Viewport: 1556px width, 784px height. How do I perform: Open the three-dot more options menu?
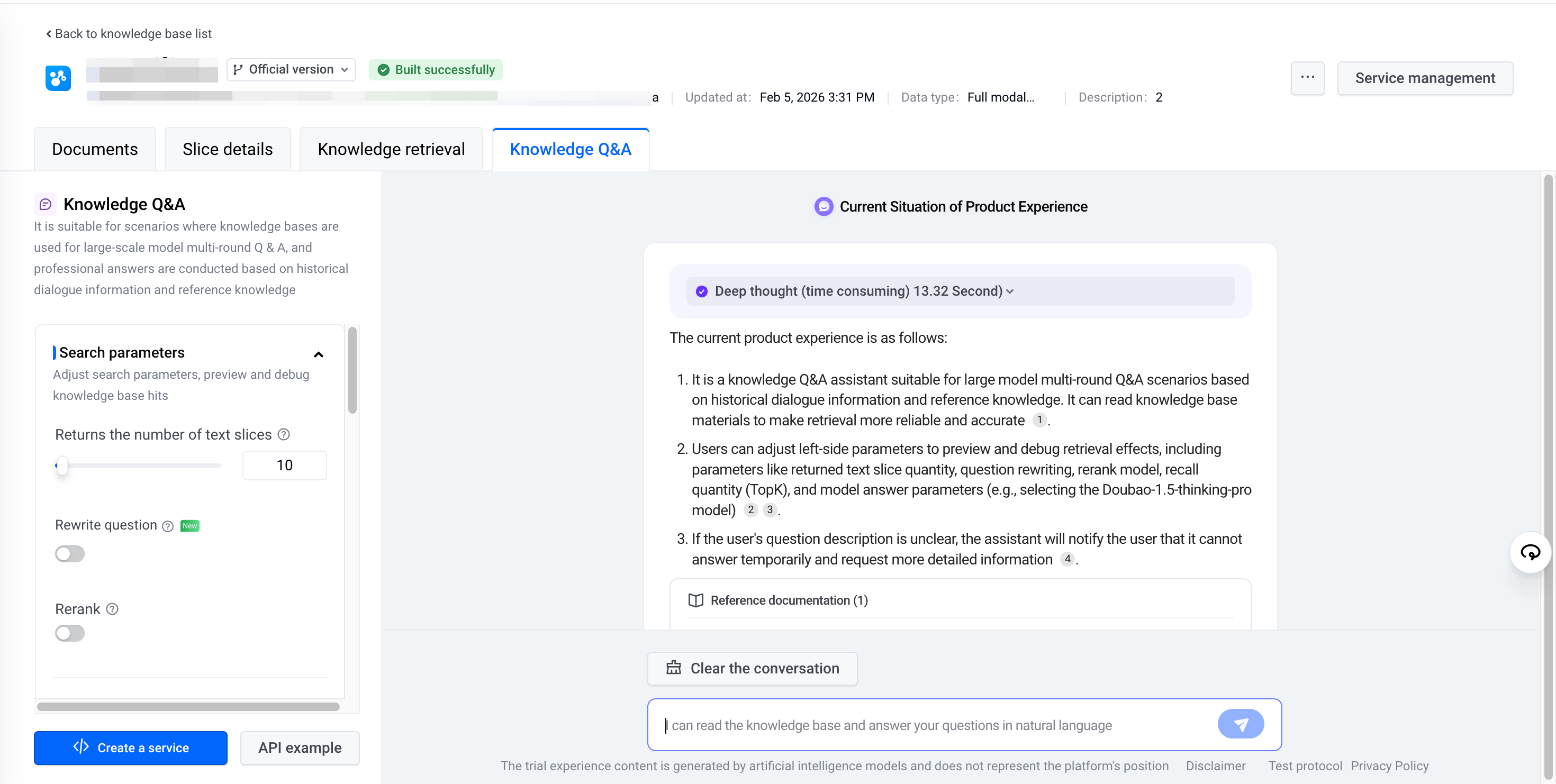1307,78
